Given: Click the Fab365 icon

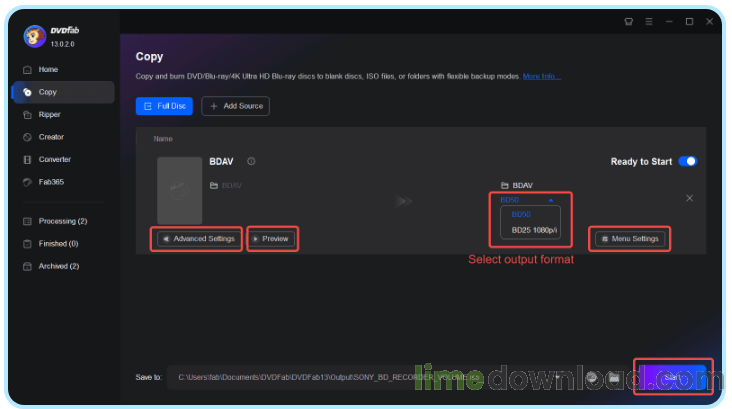Looking at the screenshot, I should click(x=27, y=182).
